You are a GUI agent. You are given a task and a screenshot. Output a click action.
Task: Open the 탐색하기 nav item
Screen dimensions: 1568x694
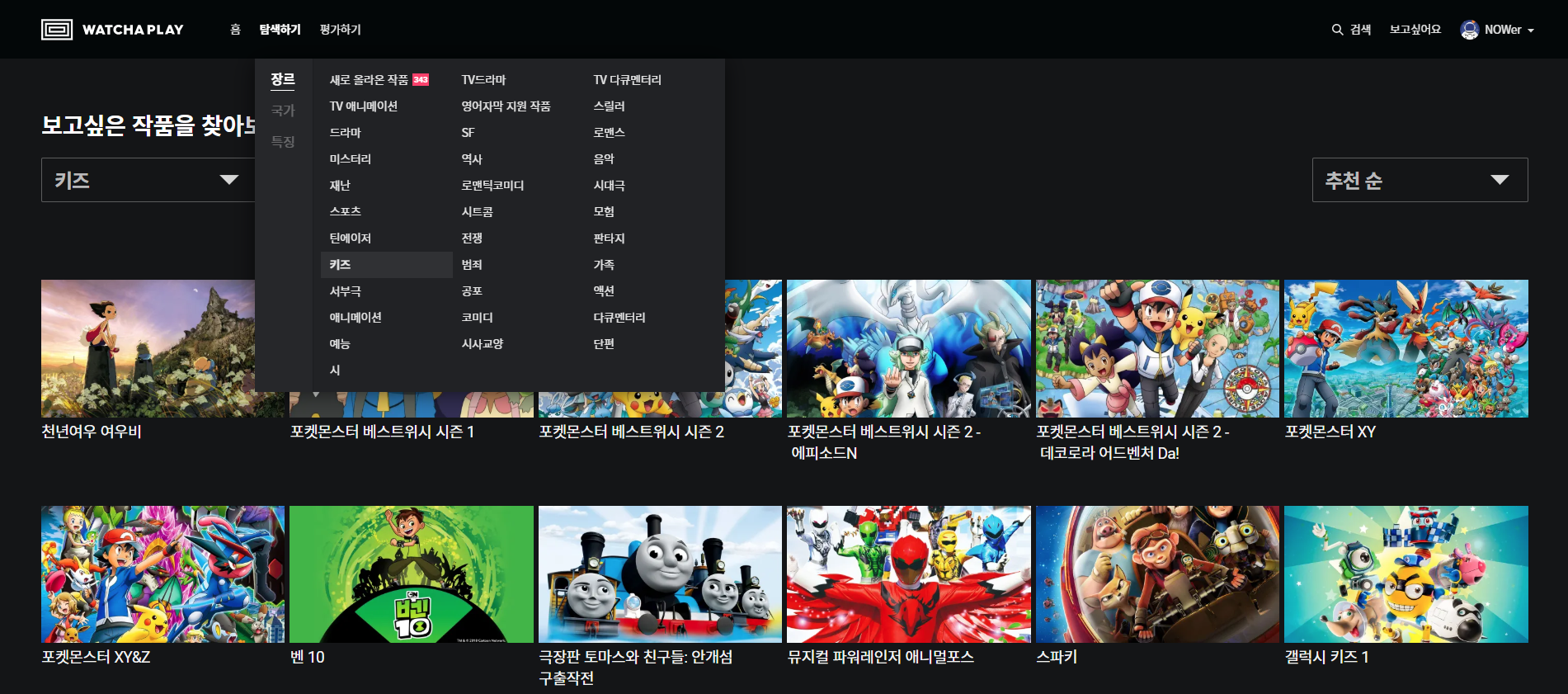tap(280, 30)
